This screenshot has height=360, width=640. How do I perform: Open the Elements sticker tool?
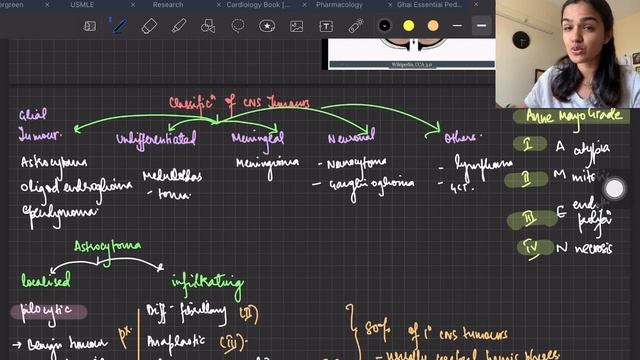pos(267,26)
